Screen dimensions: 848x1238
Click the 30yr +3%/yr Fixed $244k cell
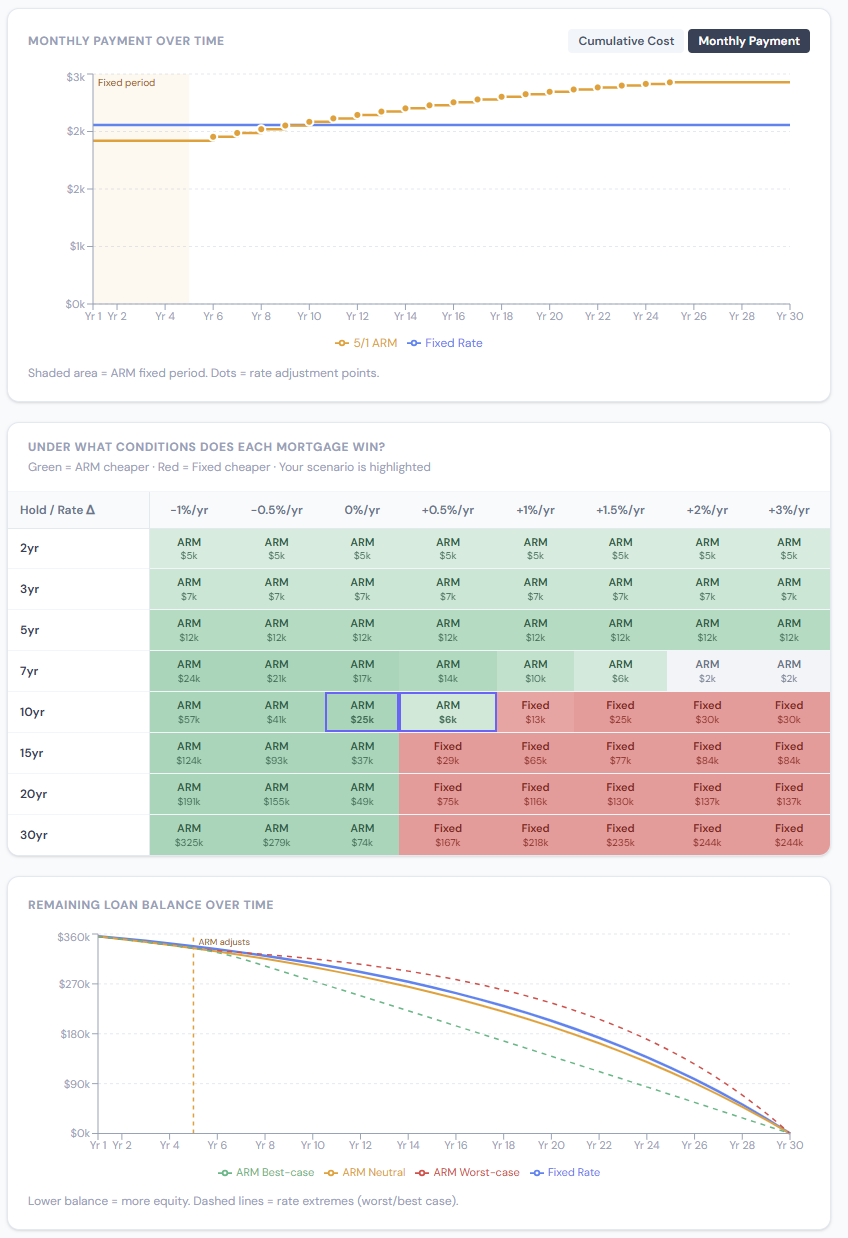789,835
